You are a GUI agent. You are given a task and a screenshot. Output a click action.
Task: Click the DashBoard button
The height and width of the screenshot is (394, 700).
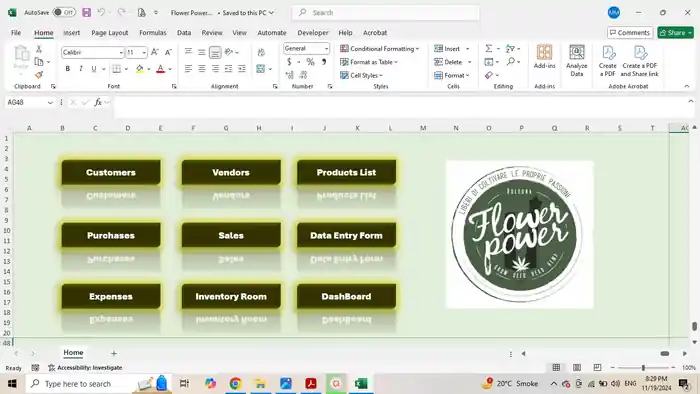click(346, 296)
